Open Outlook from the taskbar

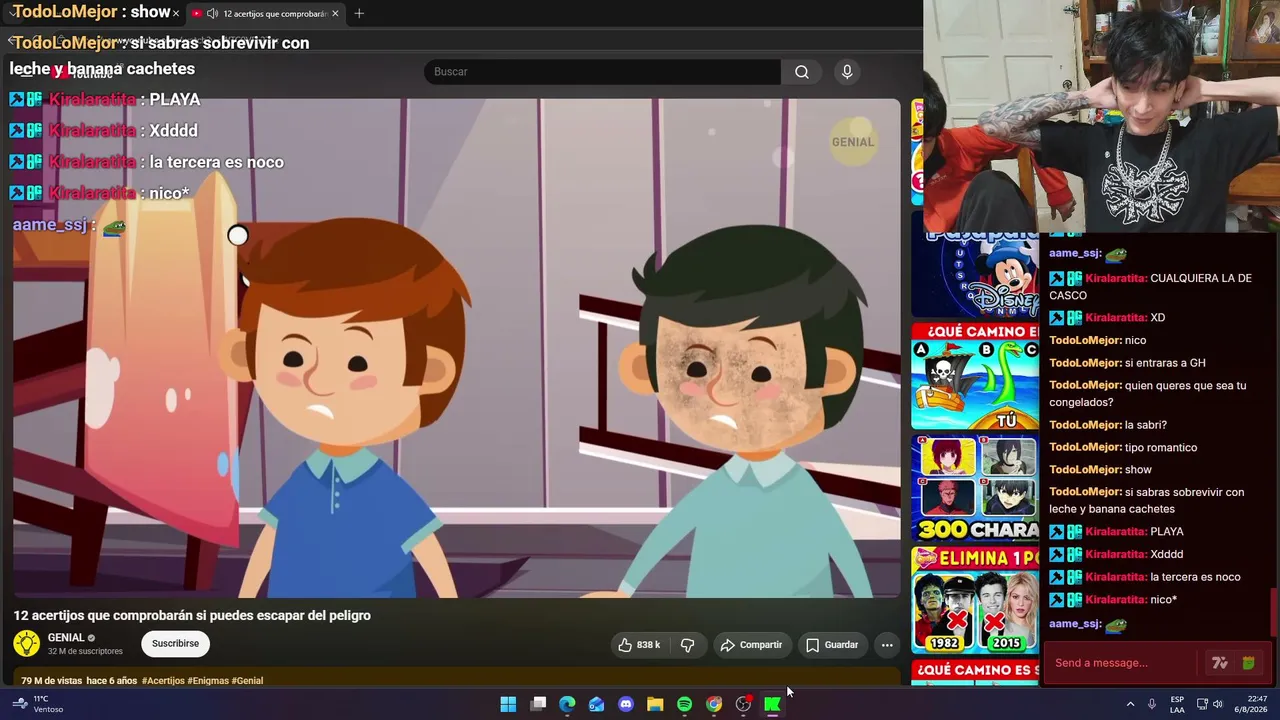[x=596, y=704]
